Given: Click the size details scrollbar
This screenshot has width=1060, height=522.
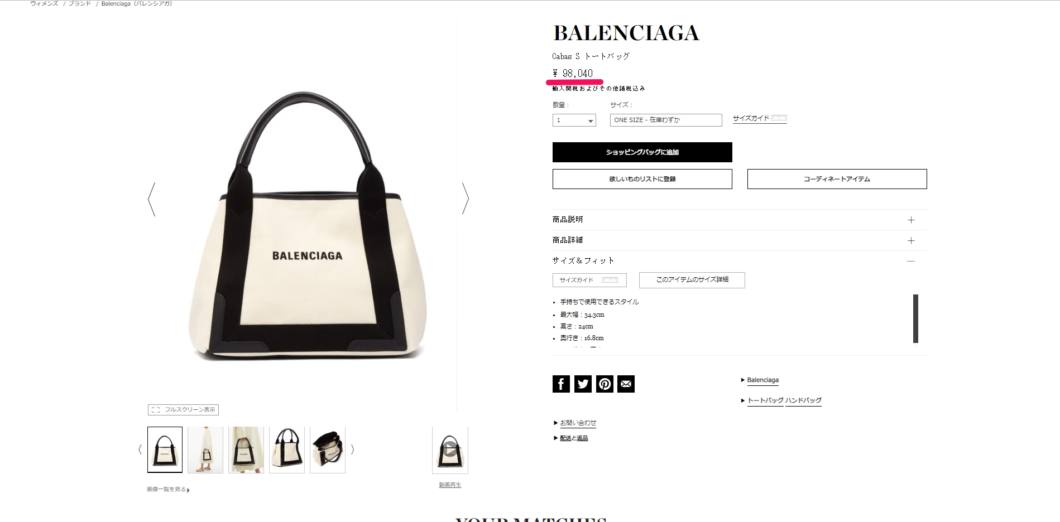Looking at the screenshot, I should click(915, 318).
